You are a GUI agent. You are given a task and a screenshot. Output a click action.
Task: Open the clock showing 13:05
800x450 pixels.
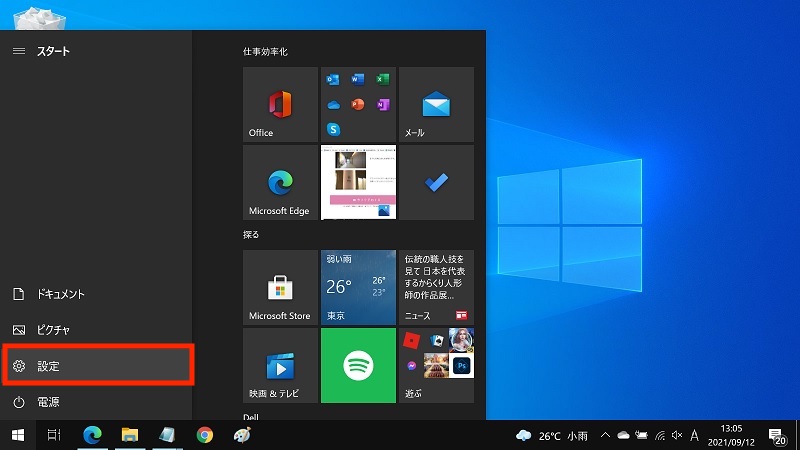coord(731,435)
